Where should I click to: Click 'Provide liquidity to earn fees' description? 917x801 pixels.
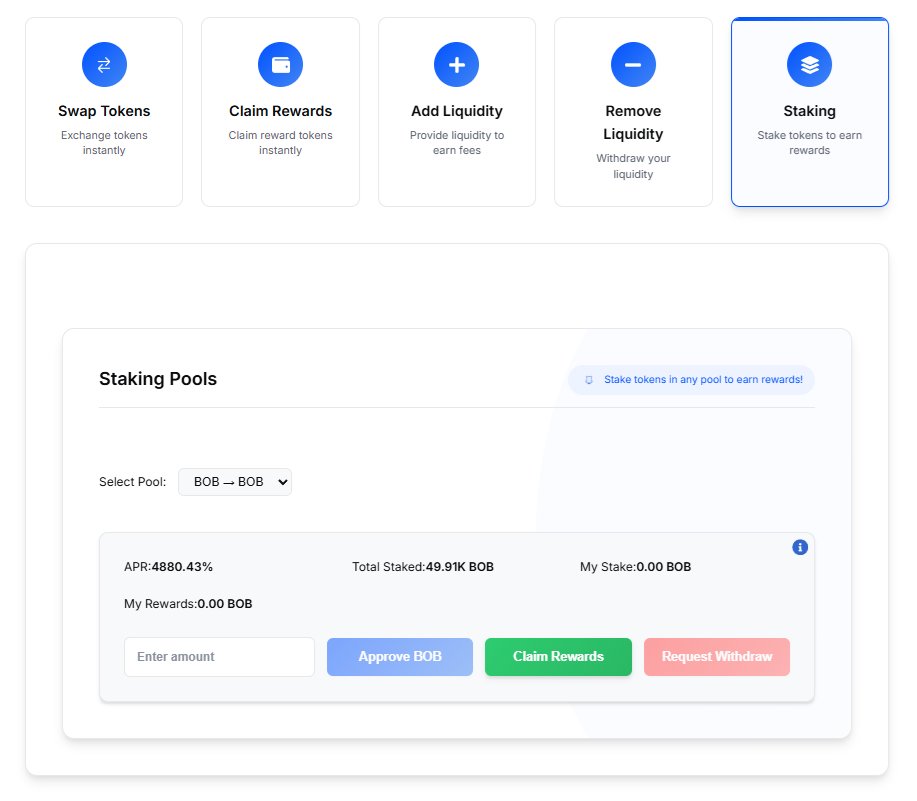tap(457, 143)
